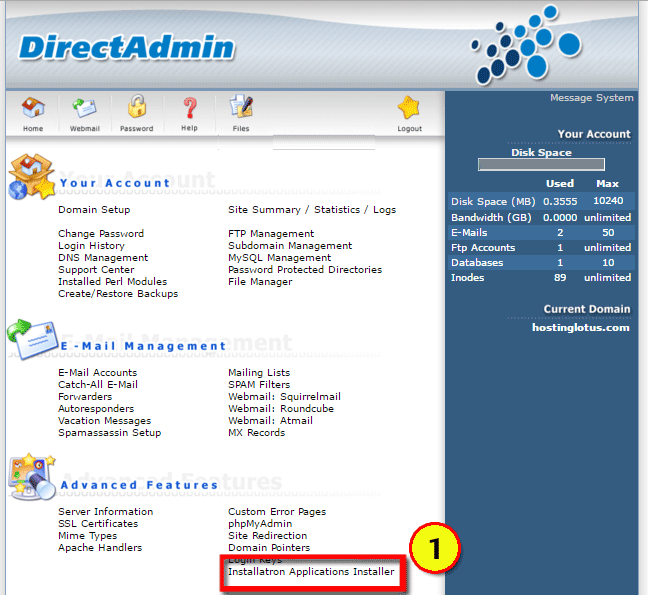Viewport: 648px width, 595px height.
Task: Click the Bandwidth (GB) row label
Action: (x=491, y=217)
